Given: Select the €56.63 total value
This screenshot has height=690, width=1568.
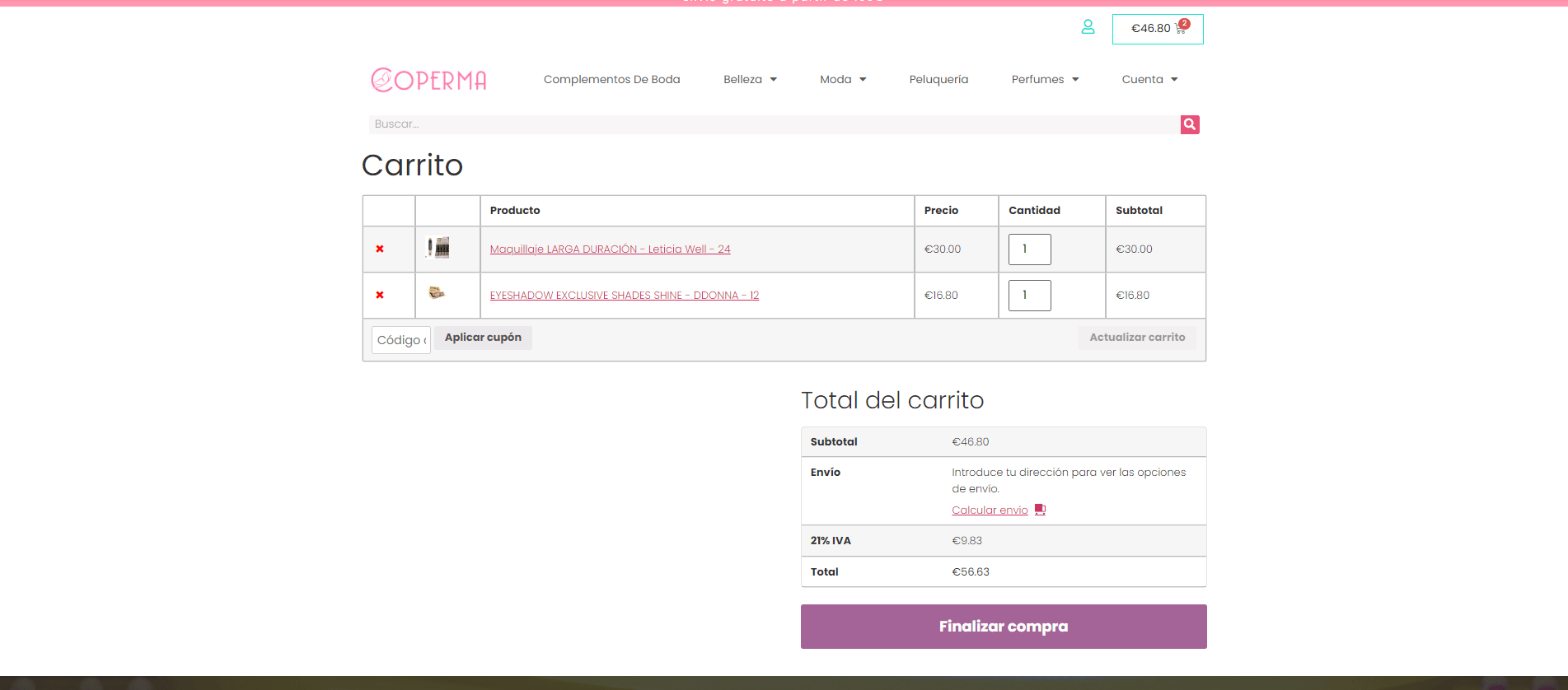Looking at the screenshot, I should pos(971,571).
